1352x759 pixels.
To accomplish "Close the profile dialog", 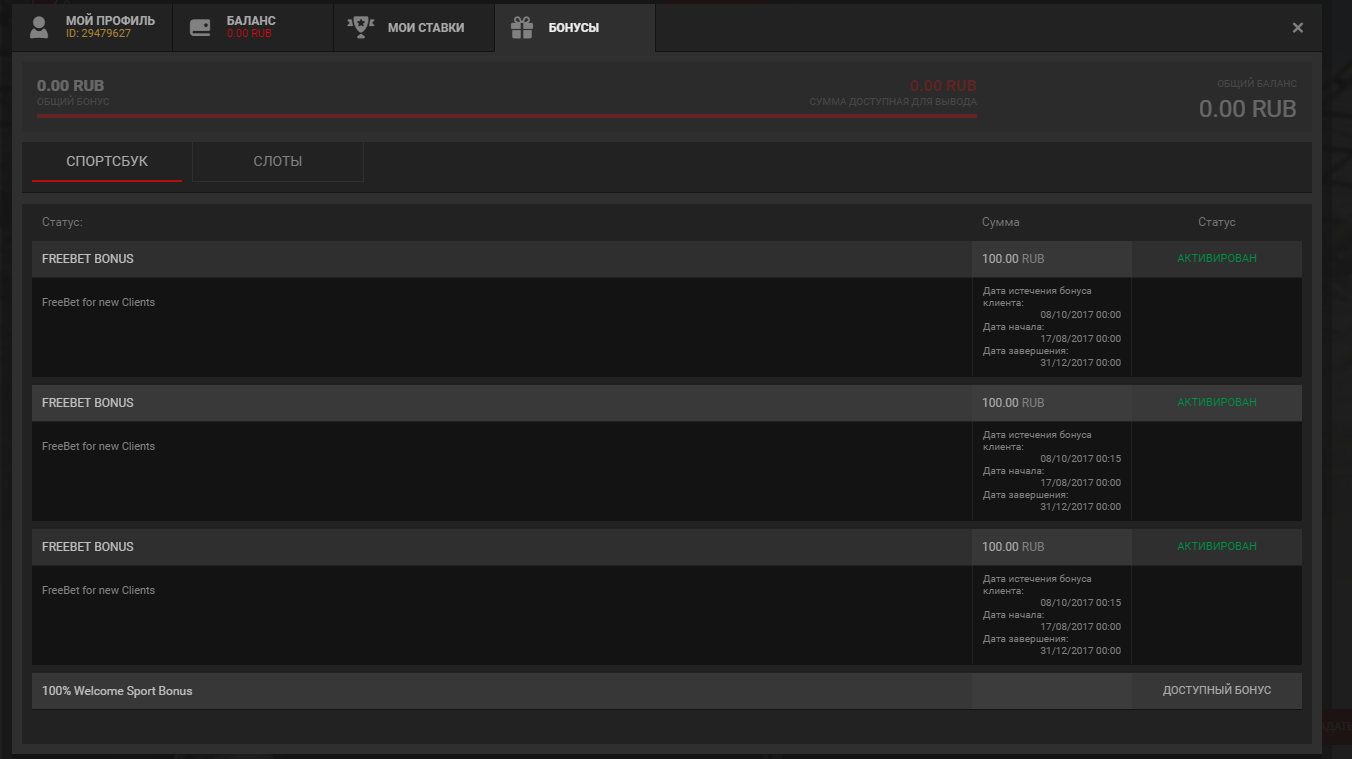I will pyautogui.click(x=1298, y=27).
